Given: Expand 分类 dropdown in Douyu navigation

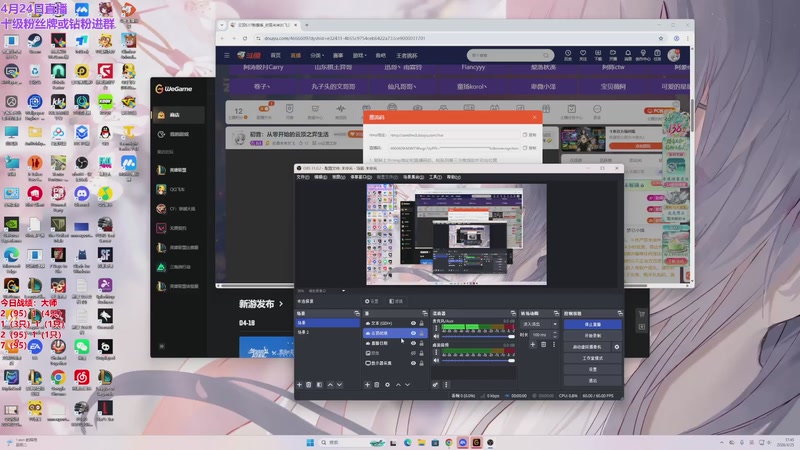Looking at the screenshot, I should 317,55.
